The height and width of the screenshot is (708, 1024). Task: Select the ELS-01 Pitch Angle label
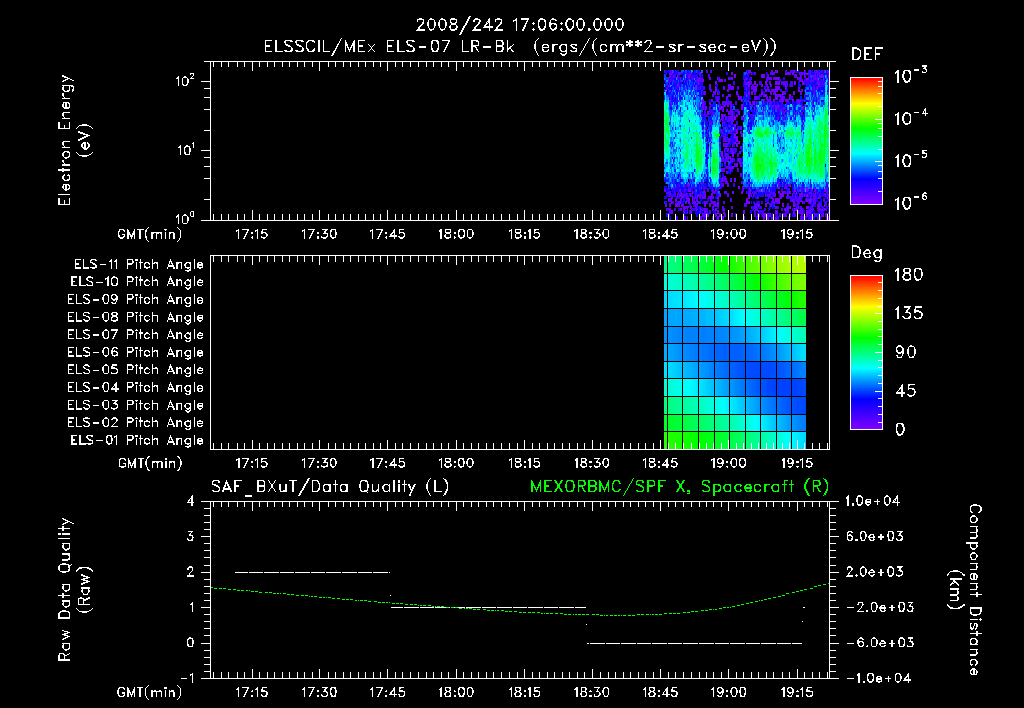point(136,440)
